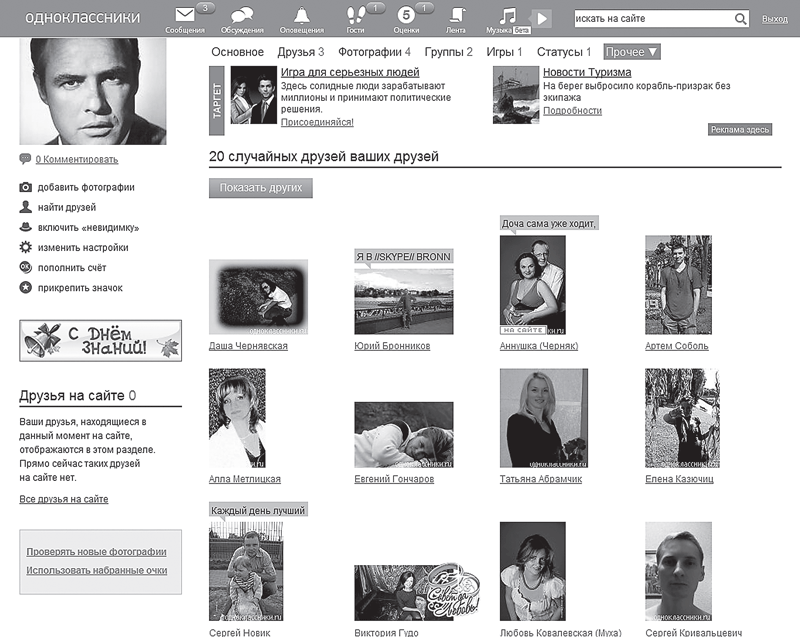Expand the Прочее dropdown

point(632,52)
